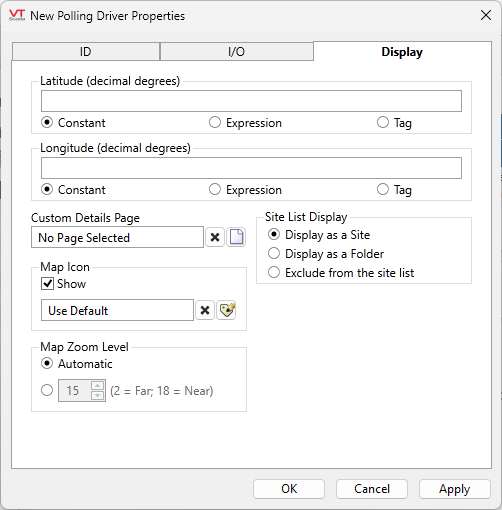This screenshot has width=502, height=510.
Task: Click the OK button
Action: [x=289, y=489]
